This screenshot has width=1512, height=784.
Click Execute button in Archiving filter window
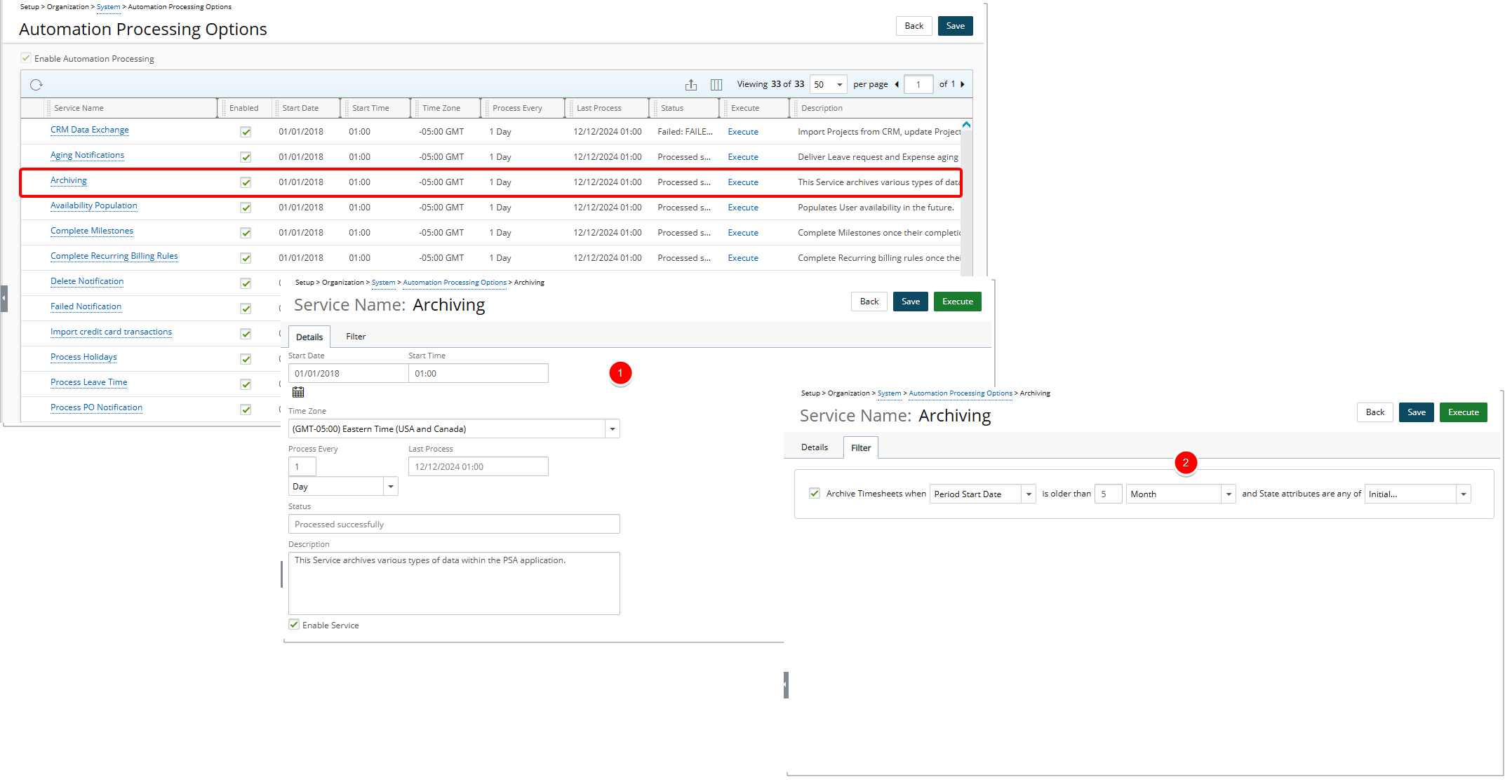click(x=1464, y=412)
